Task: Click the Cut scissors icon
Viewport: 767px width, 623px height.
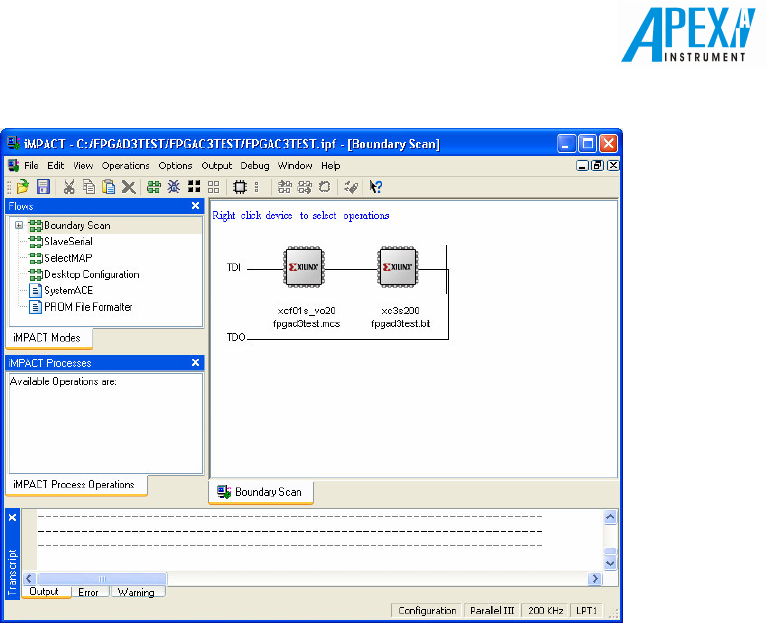Action: [69, 187]
